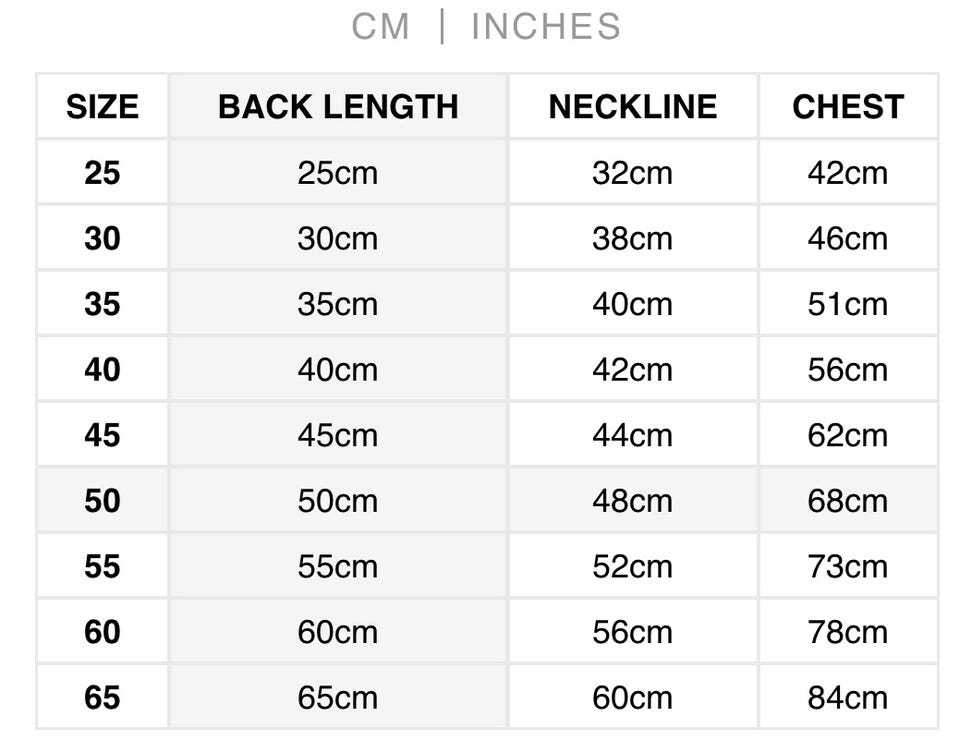Select size 40 row label

pyautogui.click(x=102, y=370)
